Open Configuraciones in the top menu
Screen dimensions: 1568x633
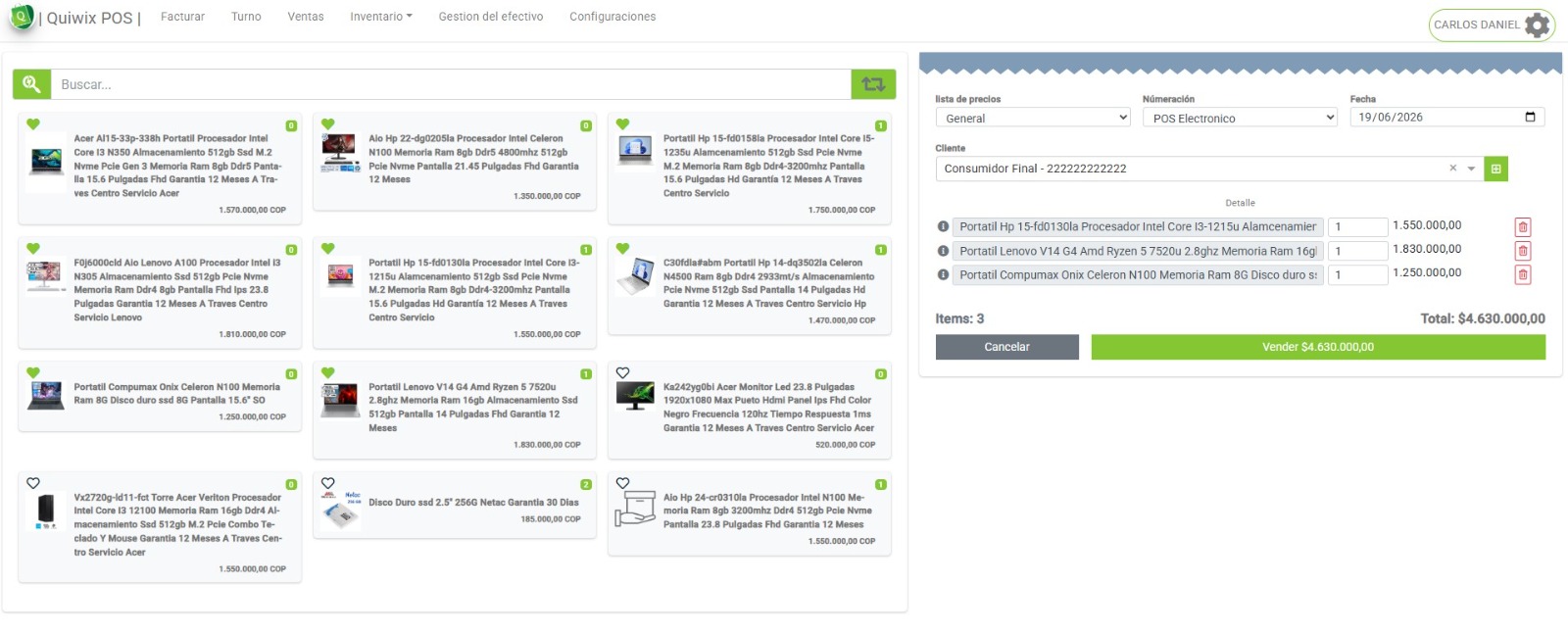click(x=612, y=17)
